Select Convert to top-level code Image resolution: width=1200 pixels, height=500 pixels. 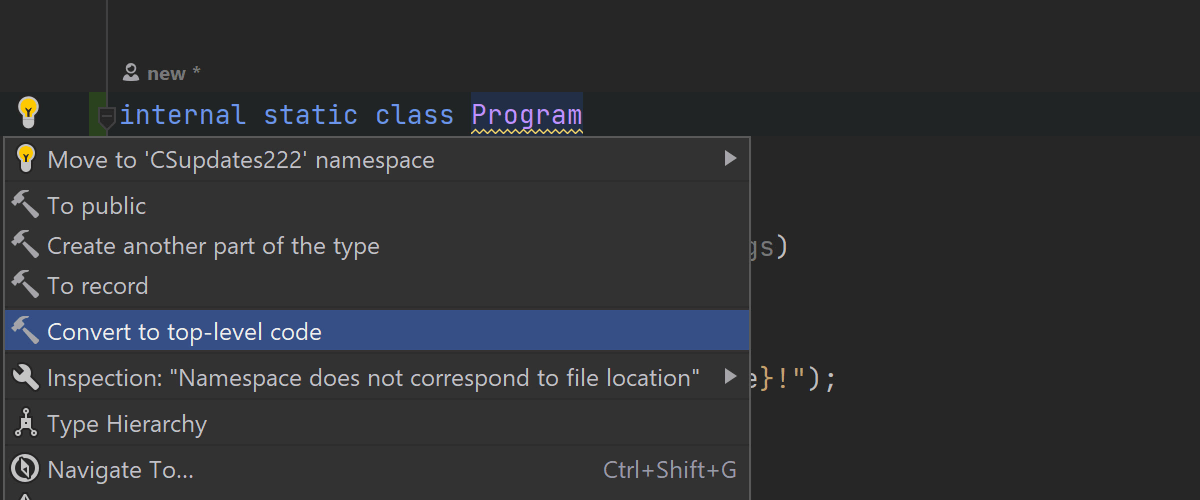[x=185, y=331]
